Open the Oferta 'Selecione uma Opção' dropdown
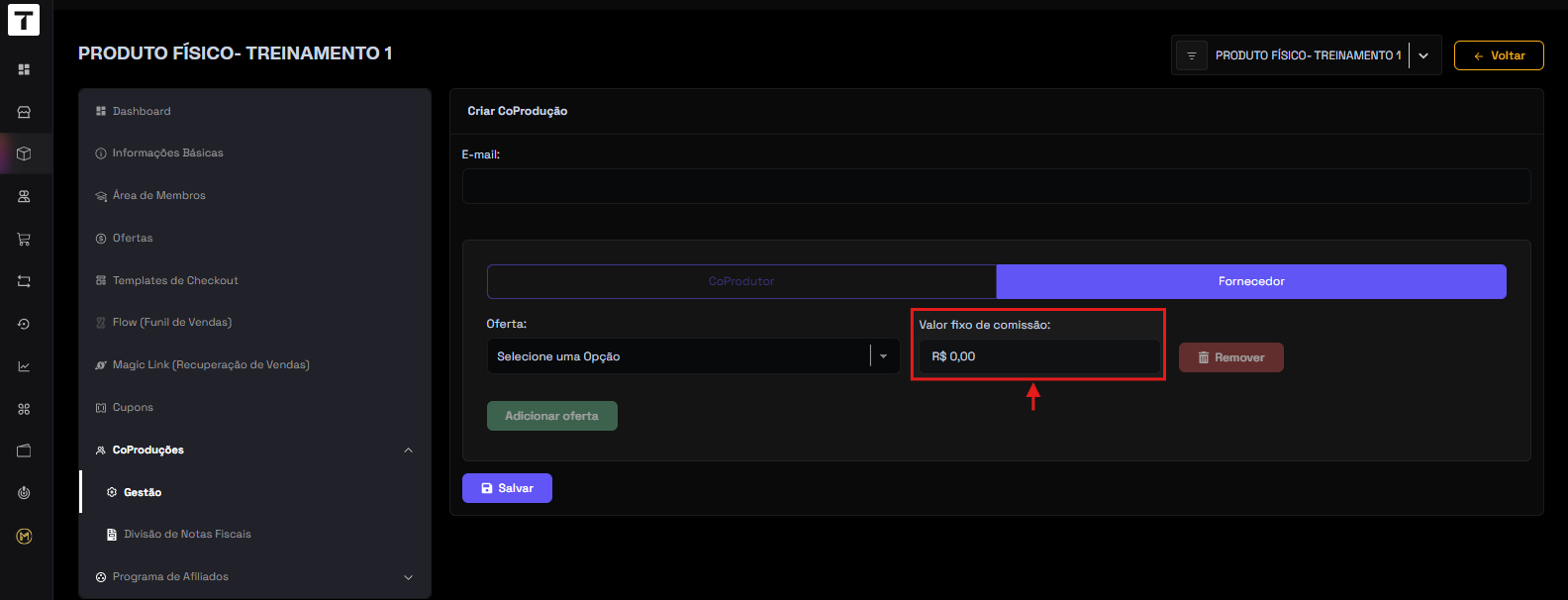Screen dimensions: 1568x600 pyautogui.click(x=692, y=356)
